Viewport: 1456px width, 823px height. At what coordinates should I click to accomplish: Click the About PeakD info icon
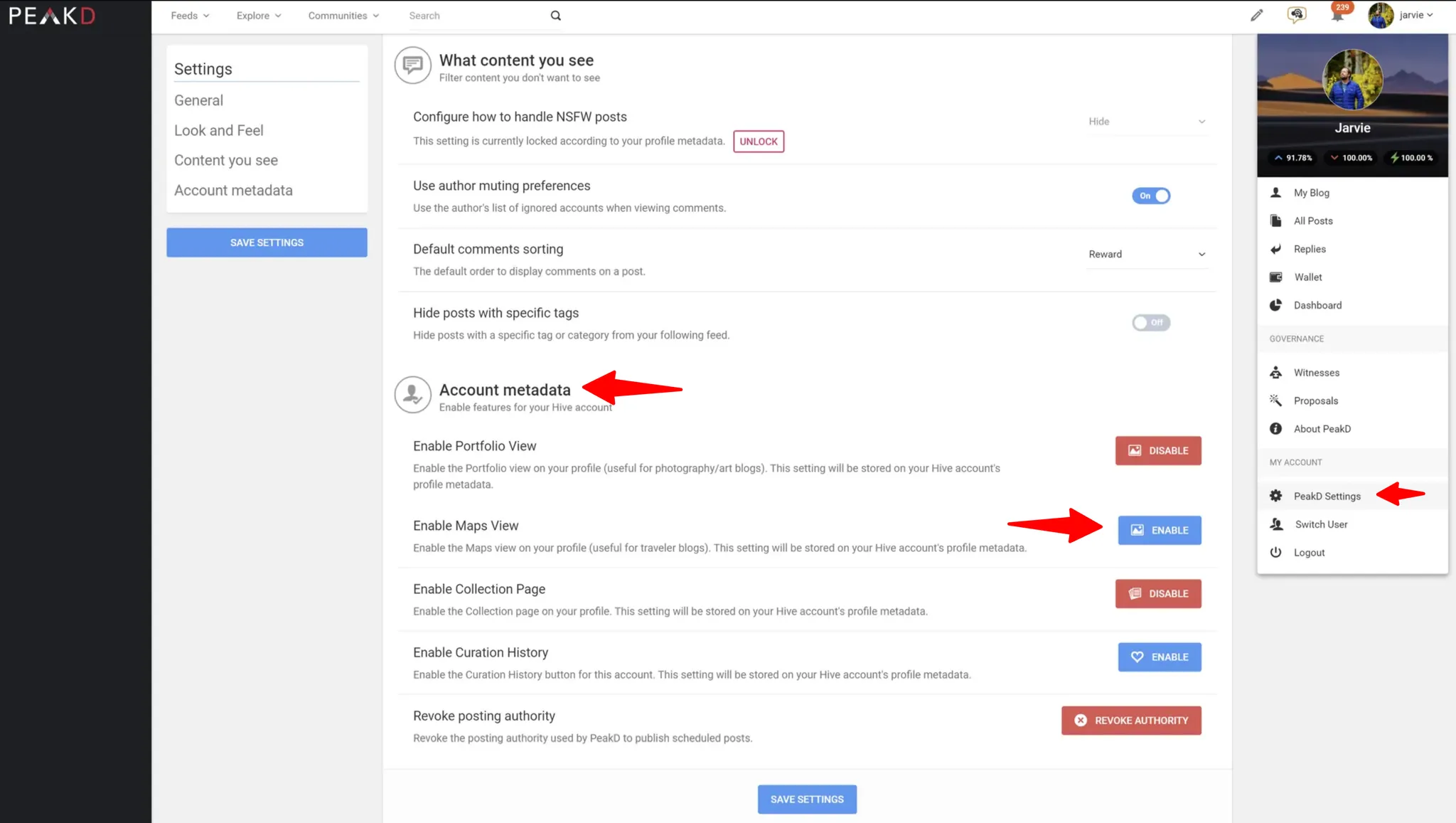[1276, 429]
